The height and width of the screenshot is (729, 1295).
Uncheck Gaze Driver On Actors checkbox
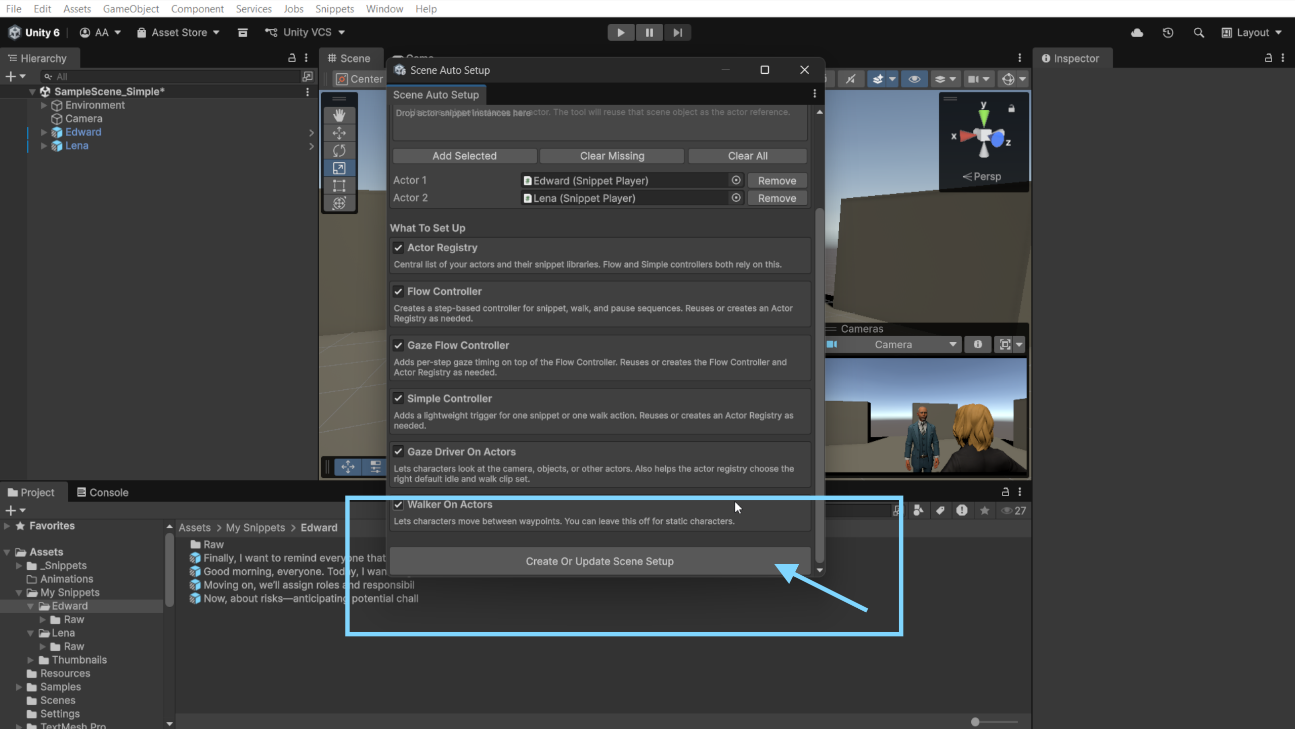(398, 452)
